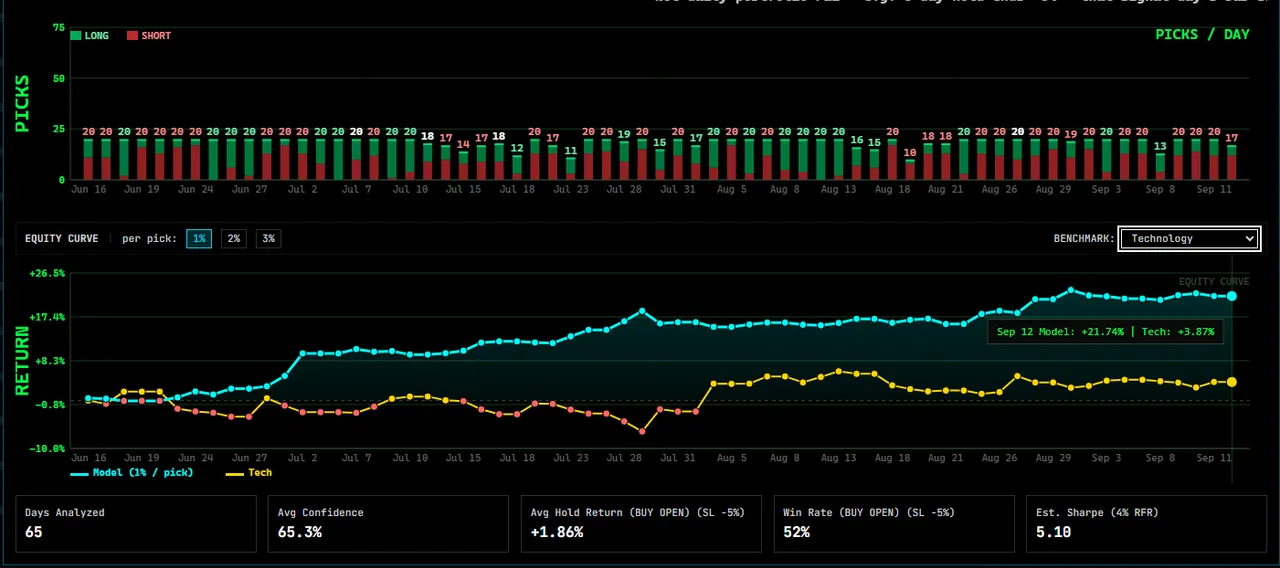This screenshot has width=1280, height=568.
Task: Toggle the SHORT legend swatch
Action: [x=132, y=36]
